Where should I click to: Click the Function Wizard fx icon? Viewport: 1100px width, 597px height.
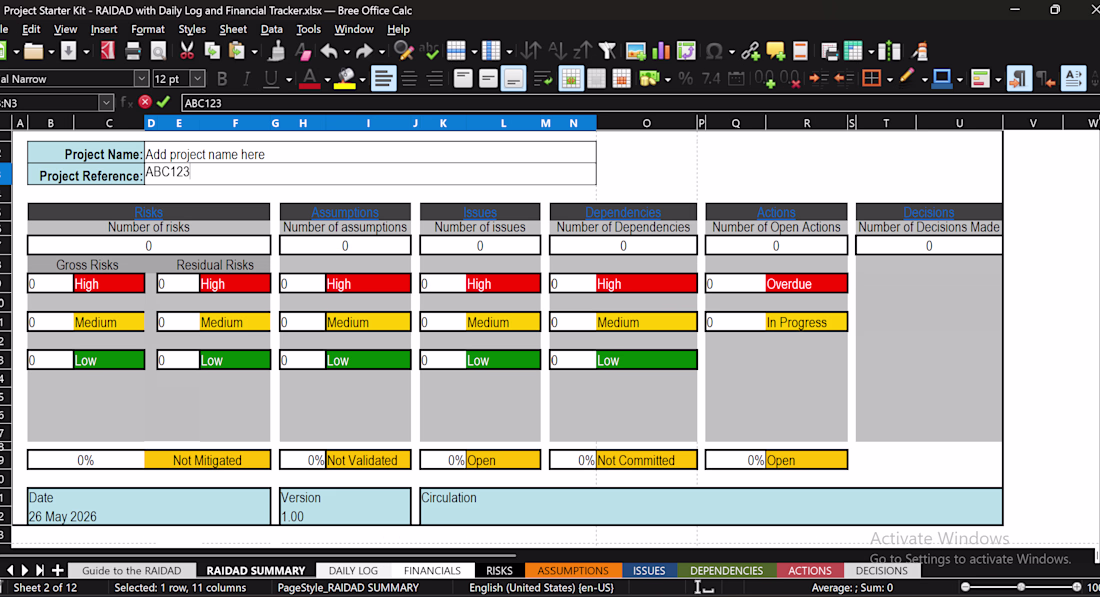pyautogui.click(x=126, y=102)
